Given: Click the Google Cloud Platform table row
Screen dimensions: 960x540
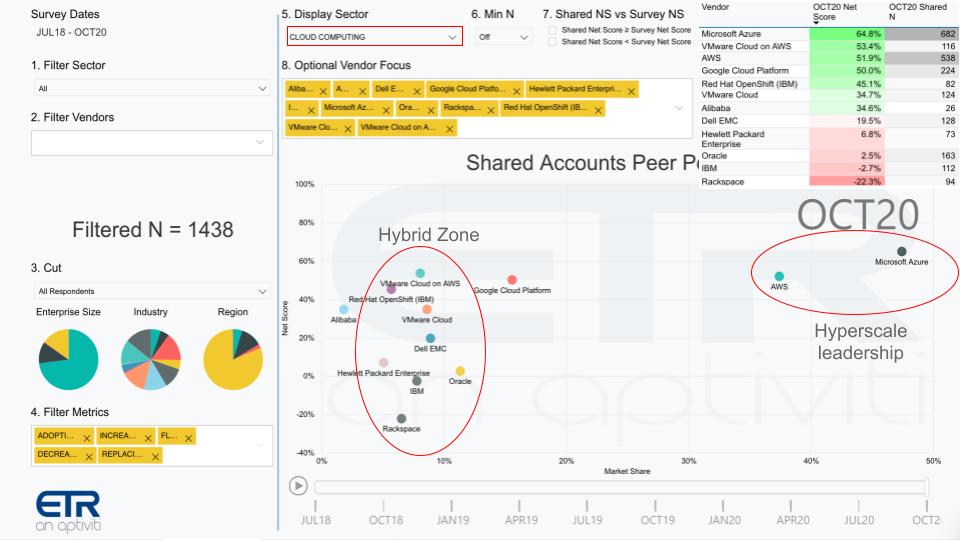Looking at the screenshot, I should pyautogui.click(x=828, y=71).
